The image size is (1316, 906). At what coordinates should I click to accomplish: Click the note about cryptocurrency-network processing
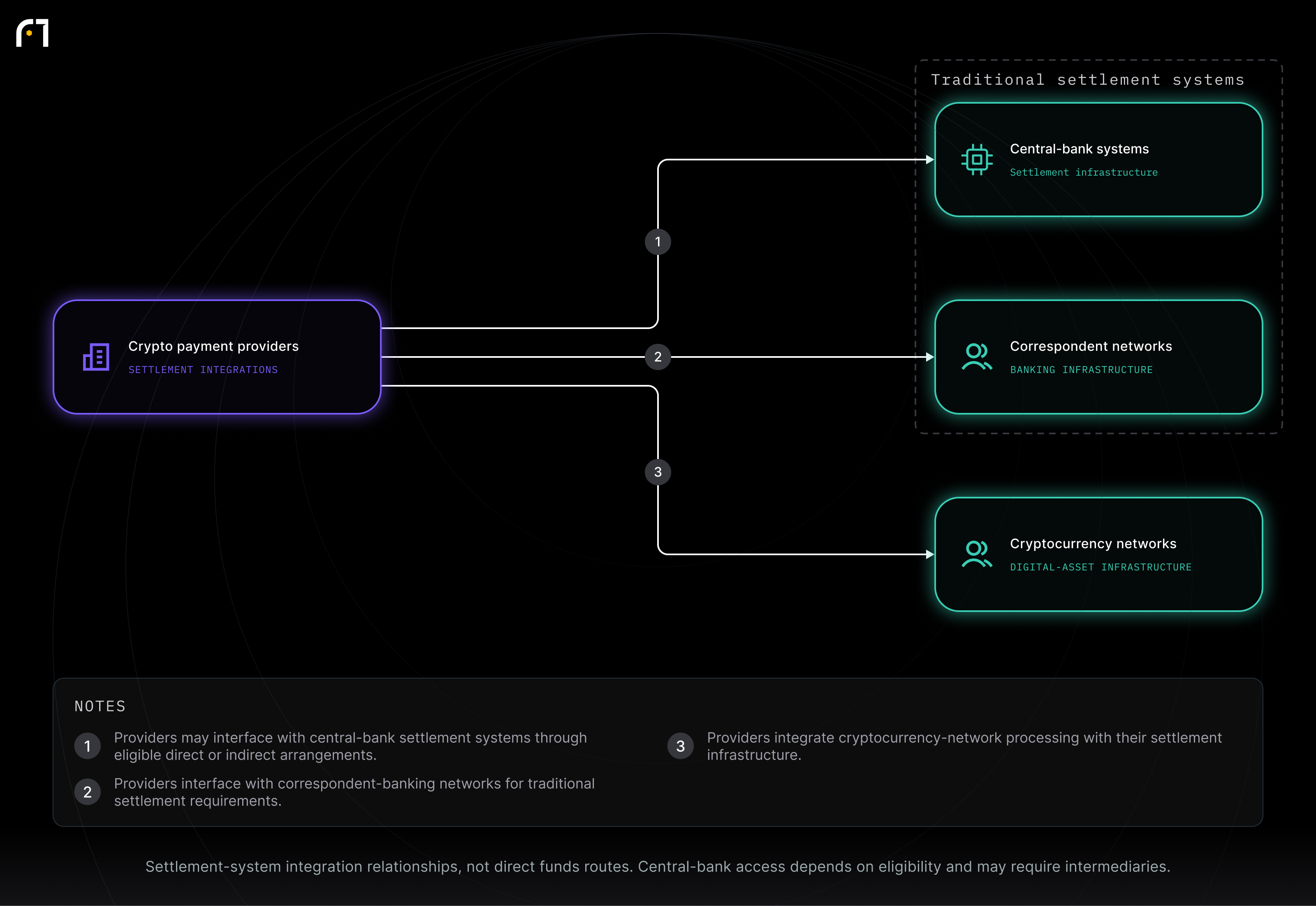tap(964, 746)
